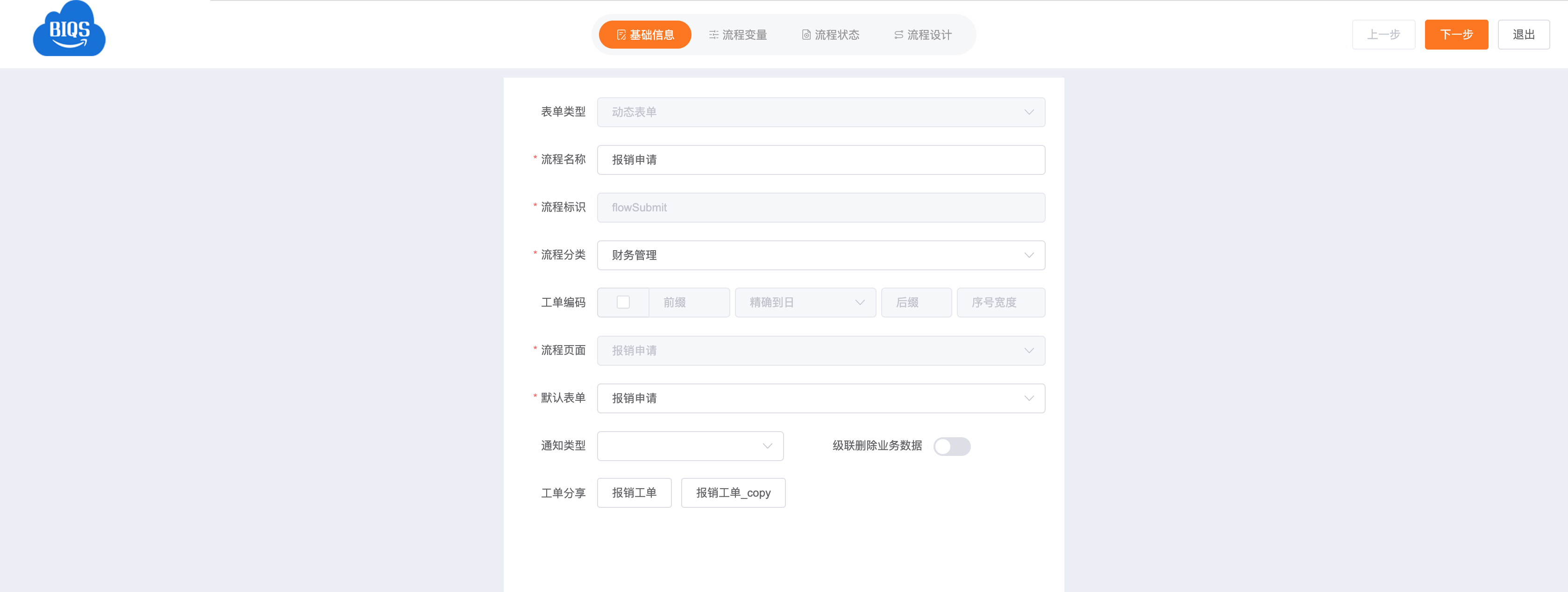The height and width of the screenshot is (592, 1568).
Task: Click the 流程状态 document icon
Action: click(806, 35)
